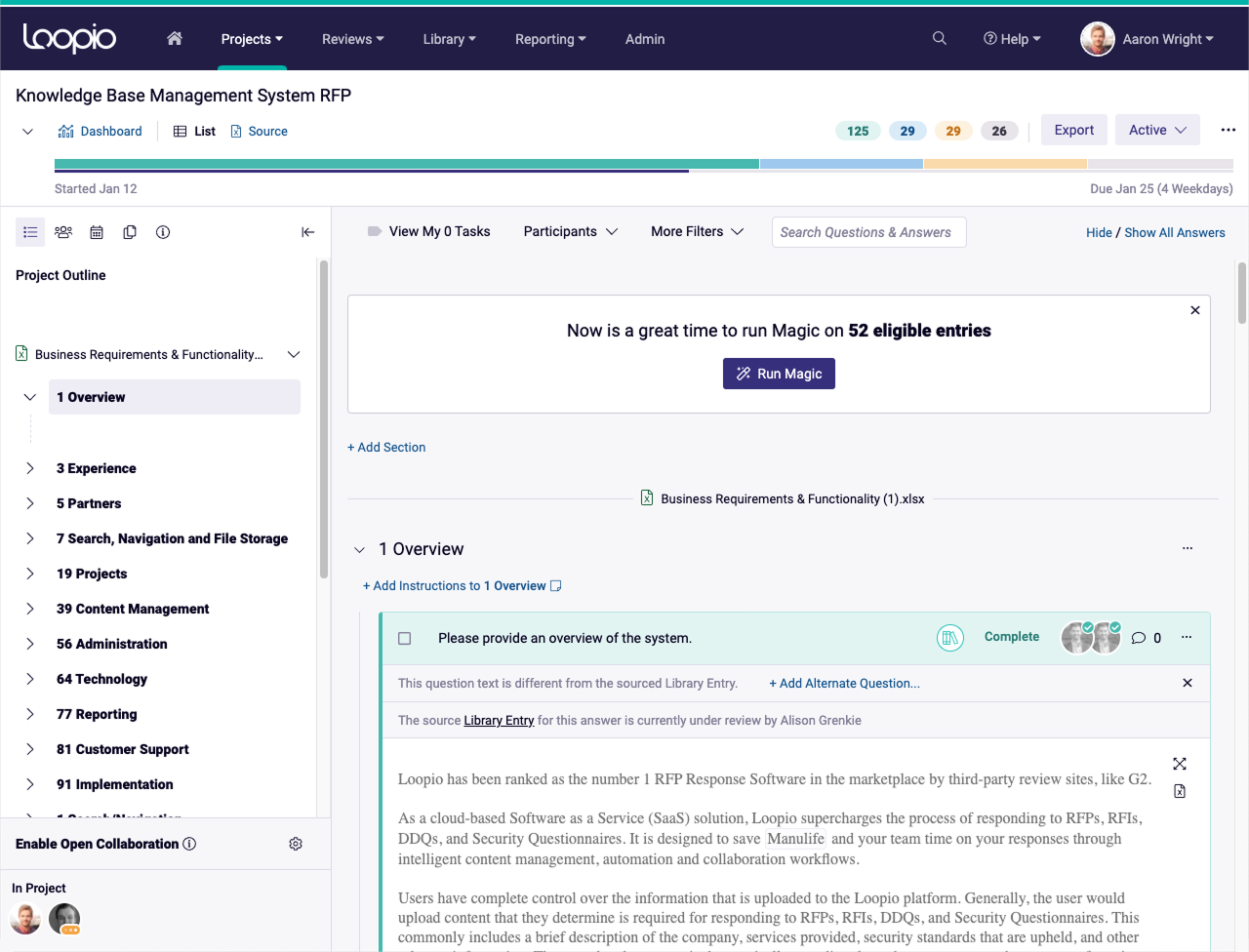This screenshot has width=1249, height=952.
Task: Open the global search magnifier
Action: [940, 38]
